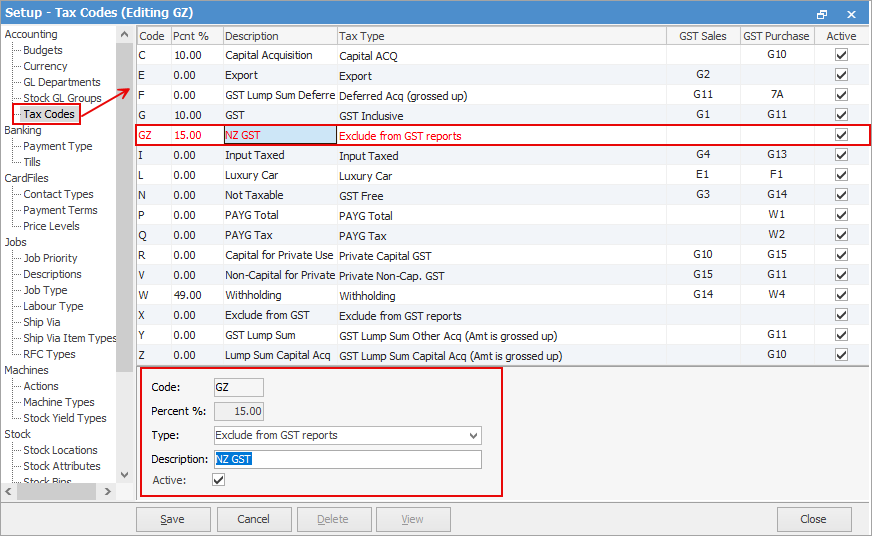872x536 pixels.
Task: Toggle Active checkbox for code F row
Action: (841, 95)
